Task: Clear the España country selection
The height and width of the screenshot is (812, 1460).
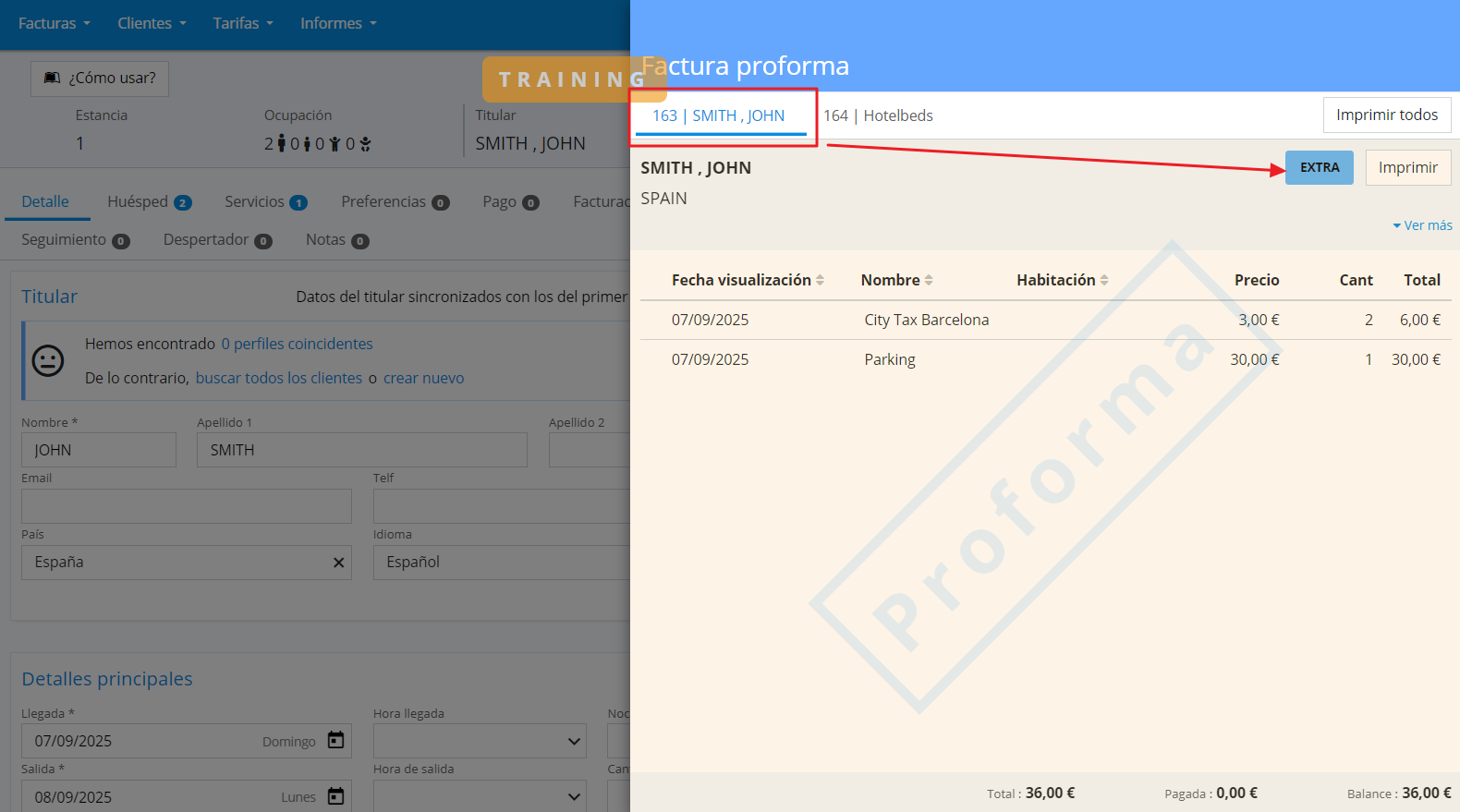Action: pyautogui.click(x=338, y=563)
